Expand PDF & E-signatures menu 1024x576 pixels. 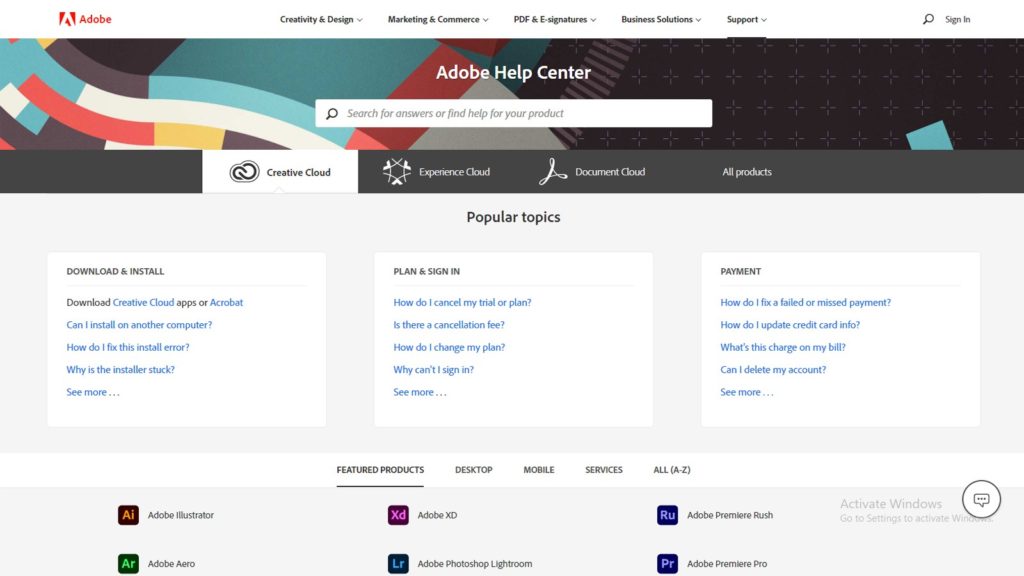pyautogui.click(x=554, y=20)
